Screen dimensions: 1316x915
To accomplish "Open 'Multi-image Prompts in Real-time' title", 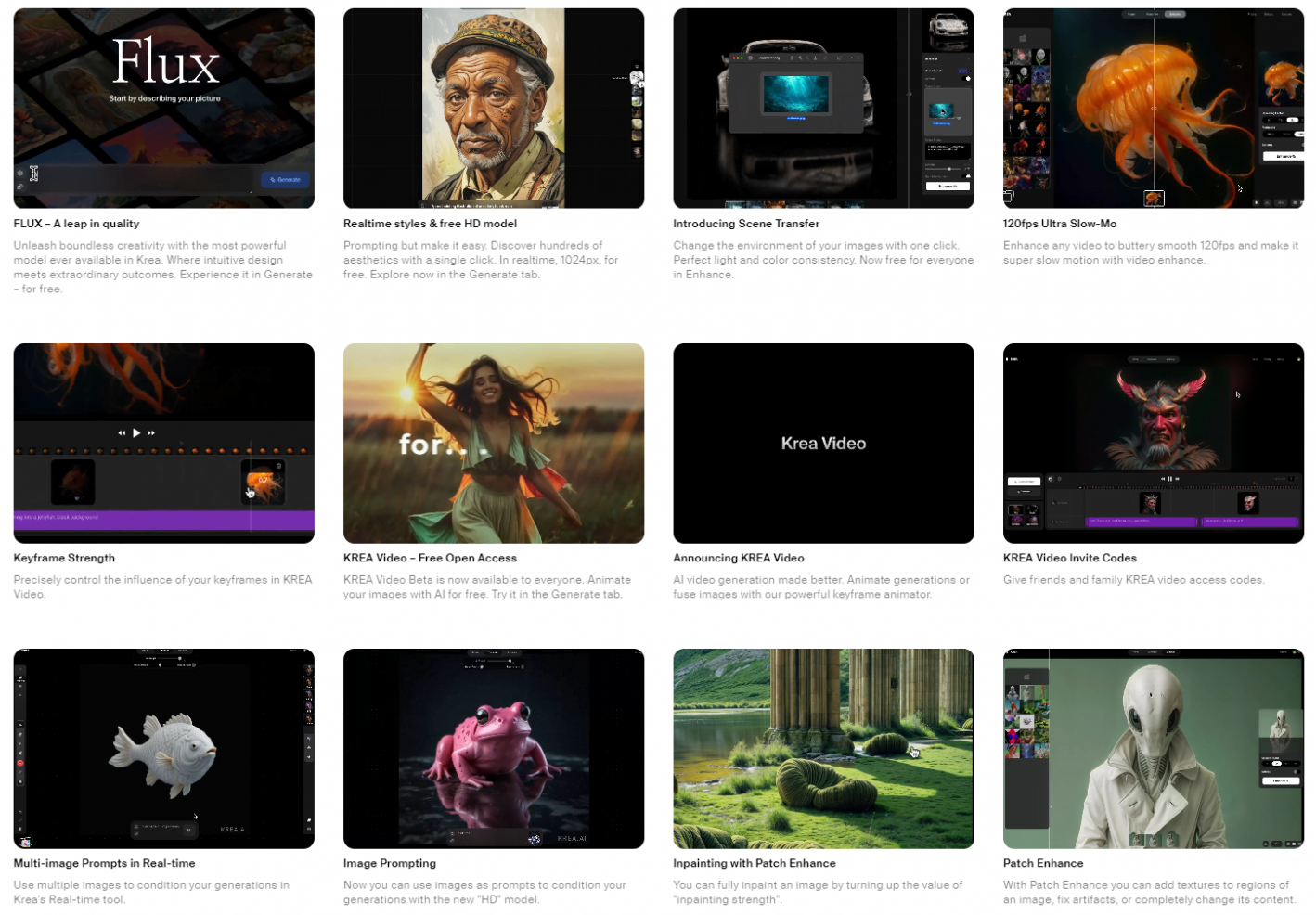I will [x=105, y=863].
